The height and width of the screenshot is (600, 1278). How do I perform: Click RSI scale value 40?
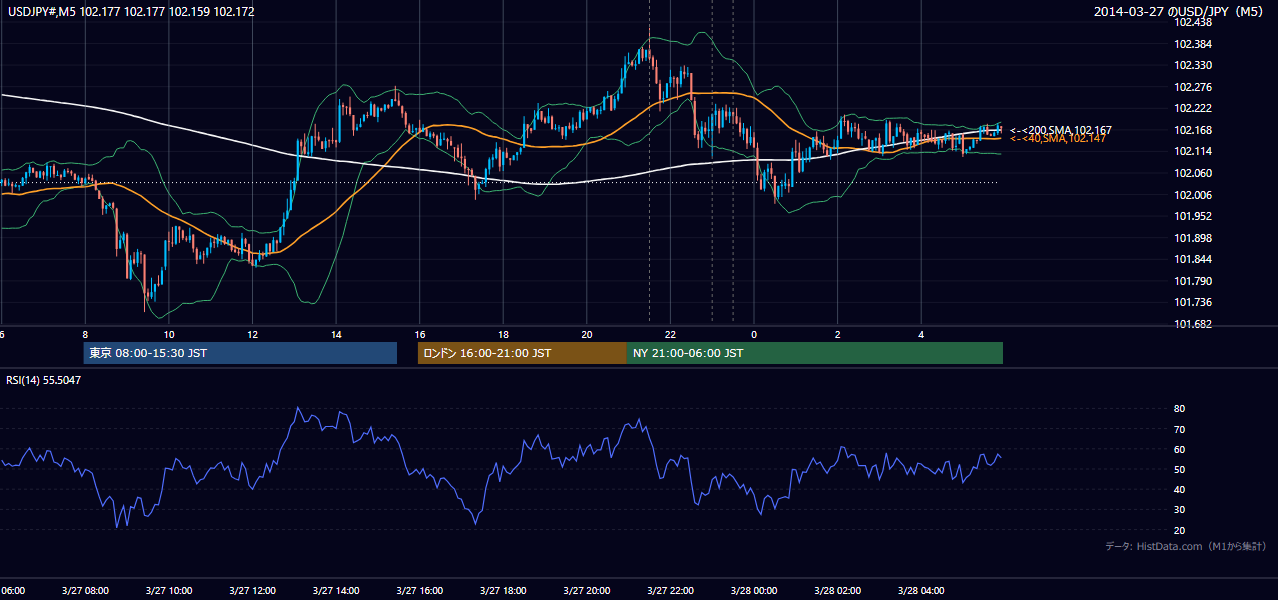tap(1179, 489)
